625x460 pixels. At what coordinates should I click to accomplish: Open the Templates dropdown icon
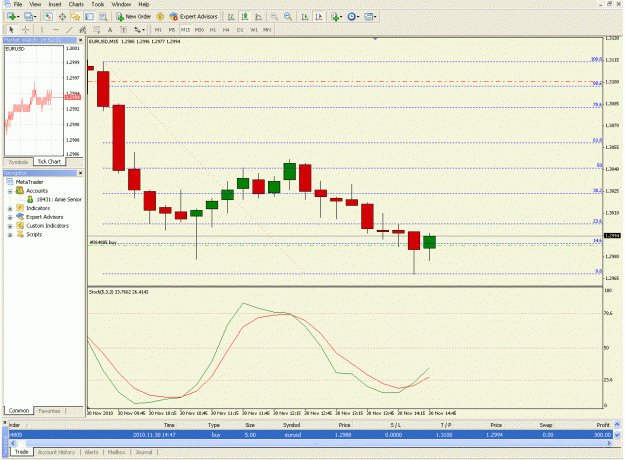click(370, 16)
